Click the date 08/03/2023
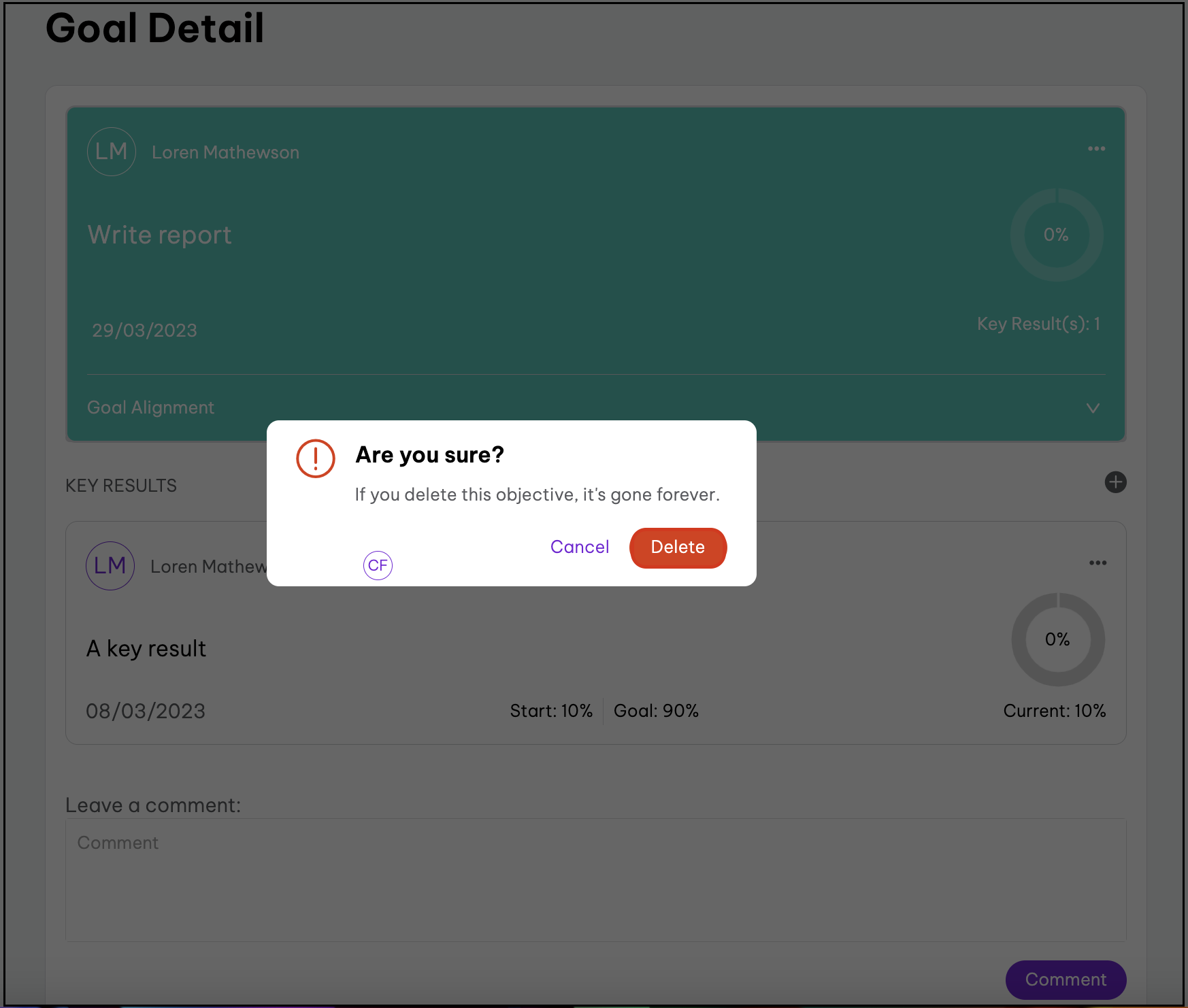Image resolution: width=1188 pixels, height=1008 pixels. pos(146,711)
